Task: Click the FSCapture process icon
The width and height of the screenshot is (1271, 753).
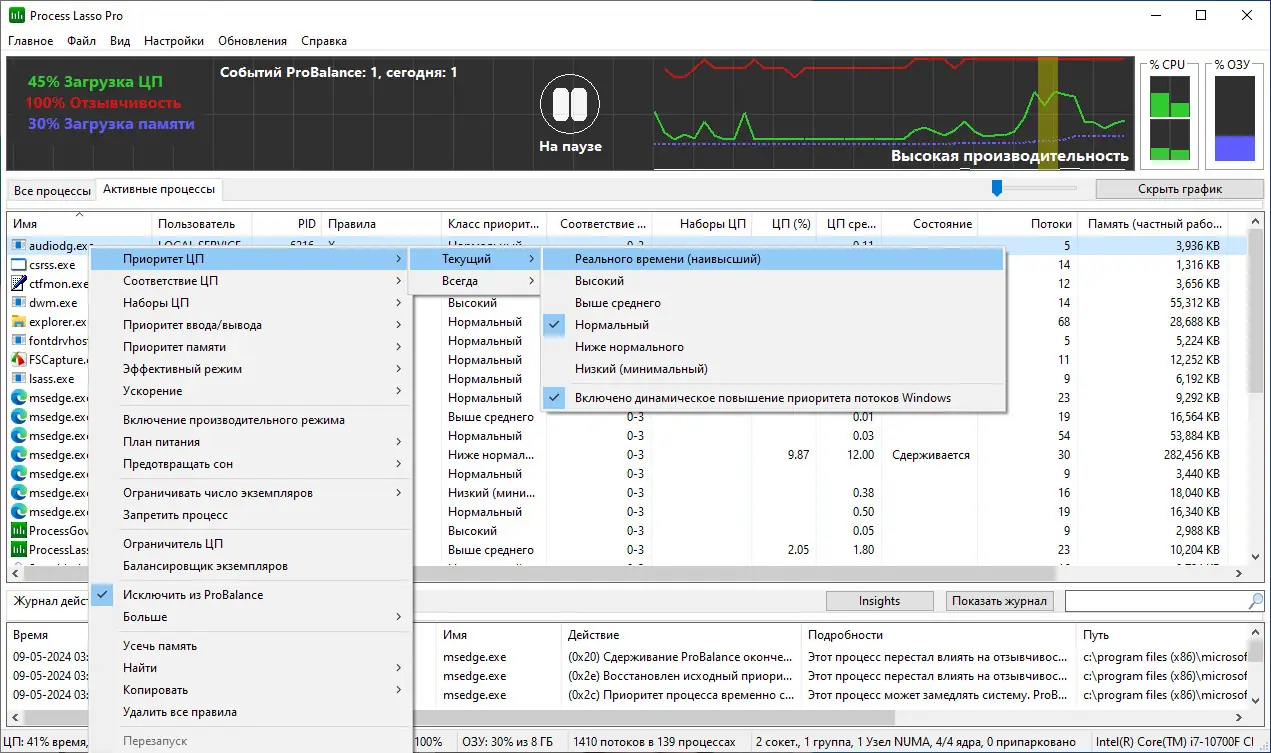Action: click(18, 360)
